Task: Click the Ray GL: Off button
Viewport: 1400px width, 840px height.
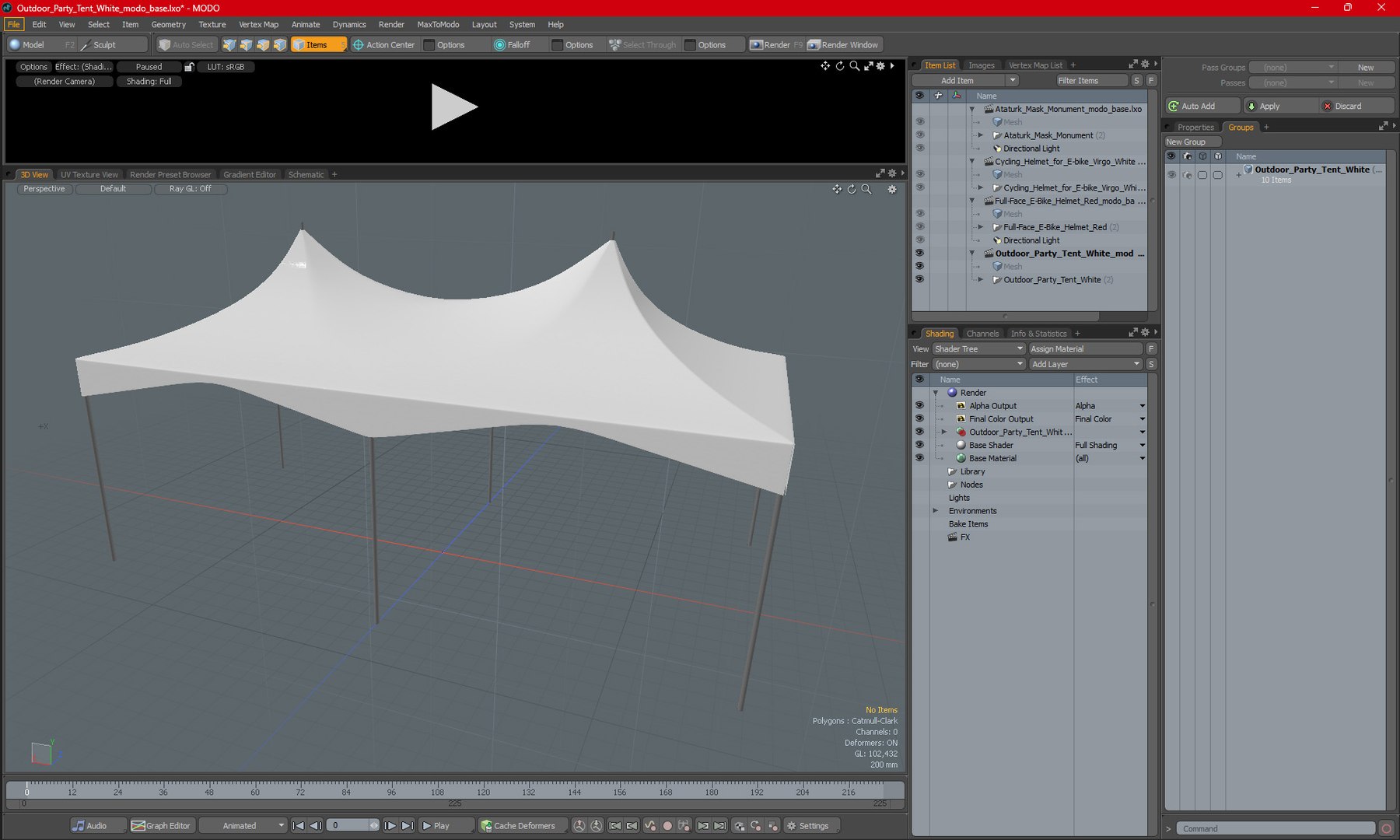Action: [x=191, y=189]
